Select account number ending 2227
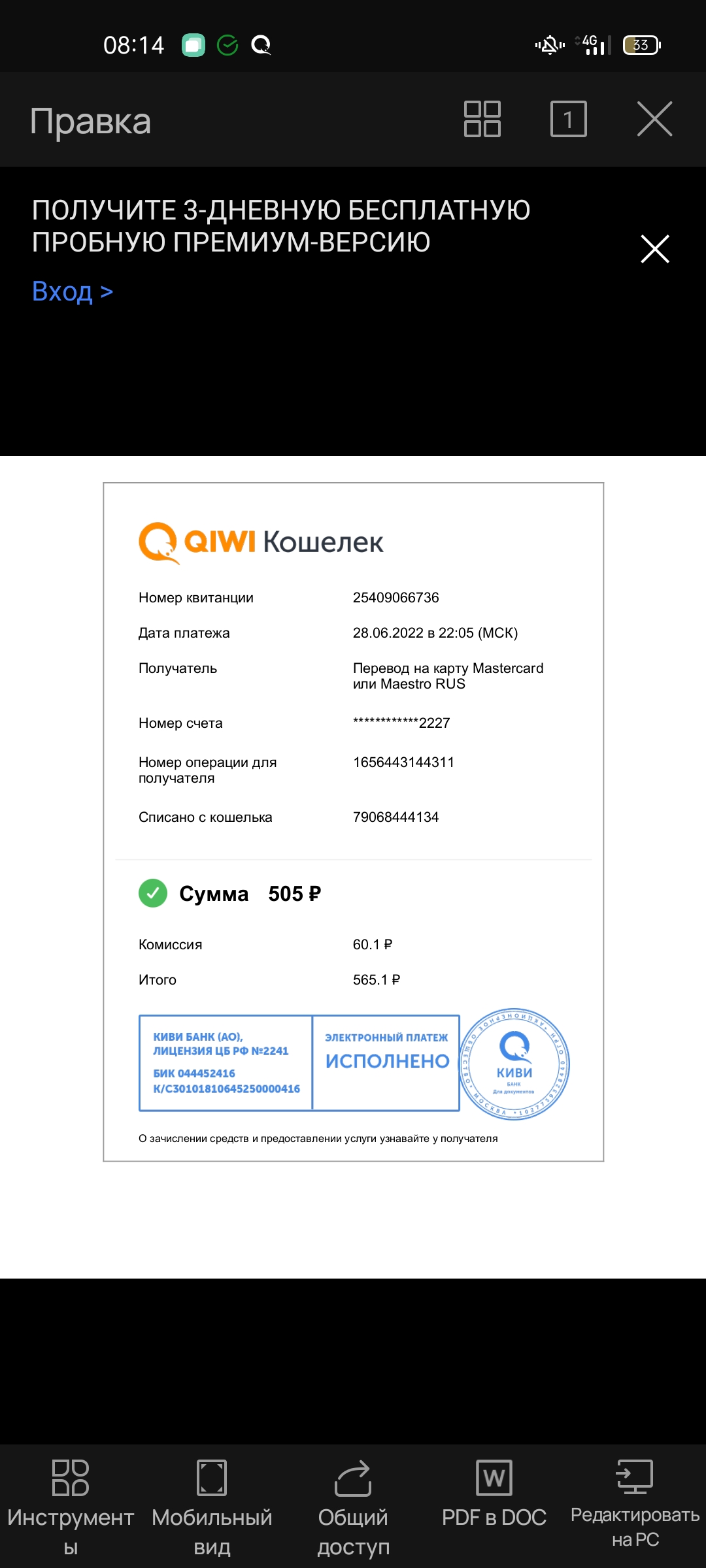 pos(401,723)
